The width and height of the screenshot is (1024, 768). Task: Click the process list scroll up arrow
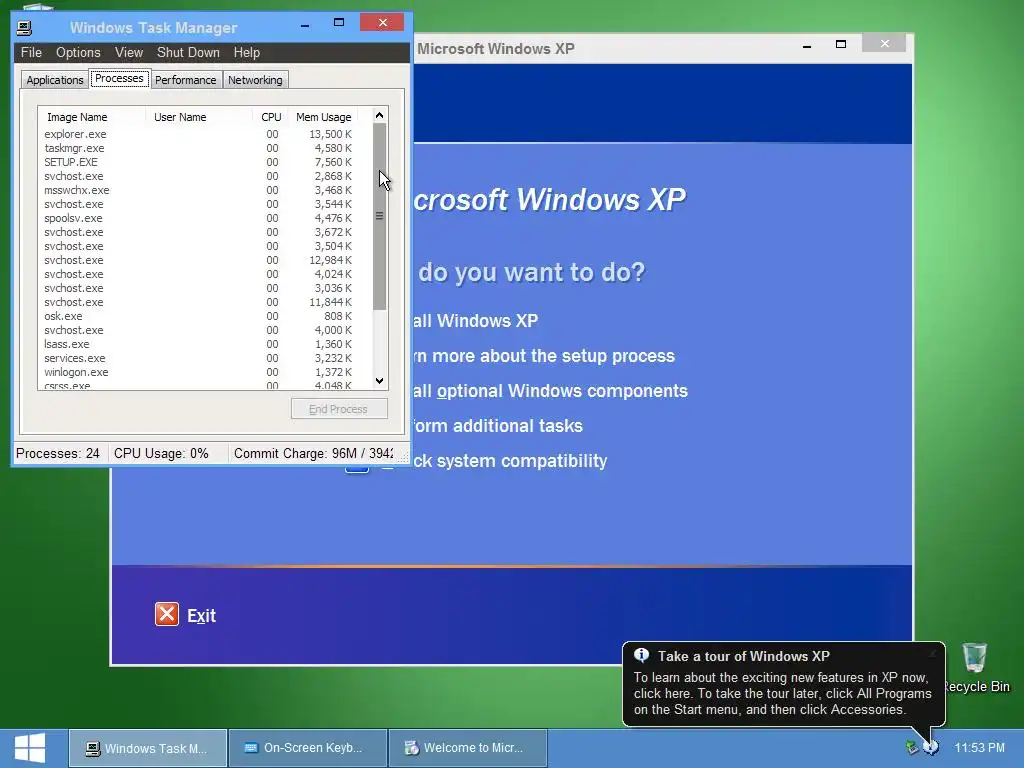coord(379,115)
